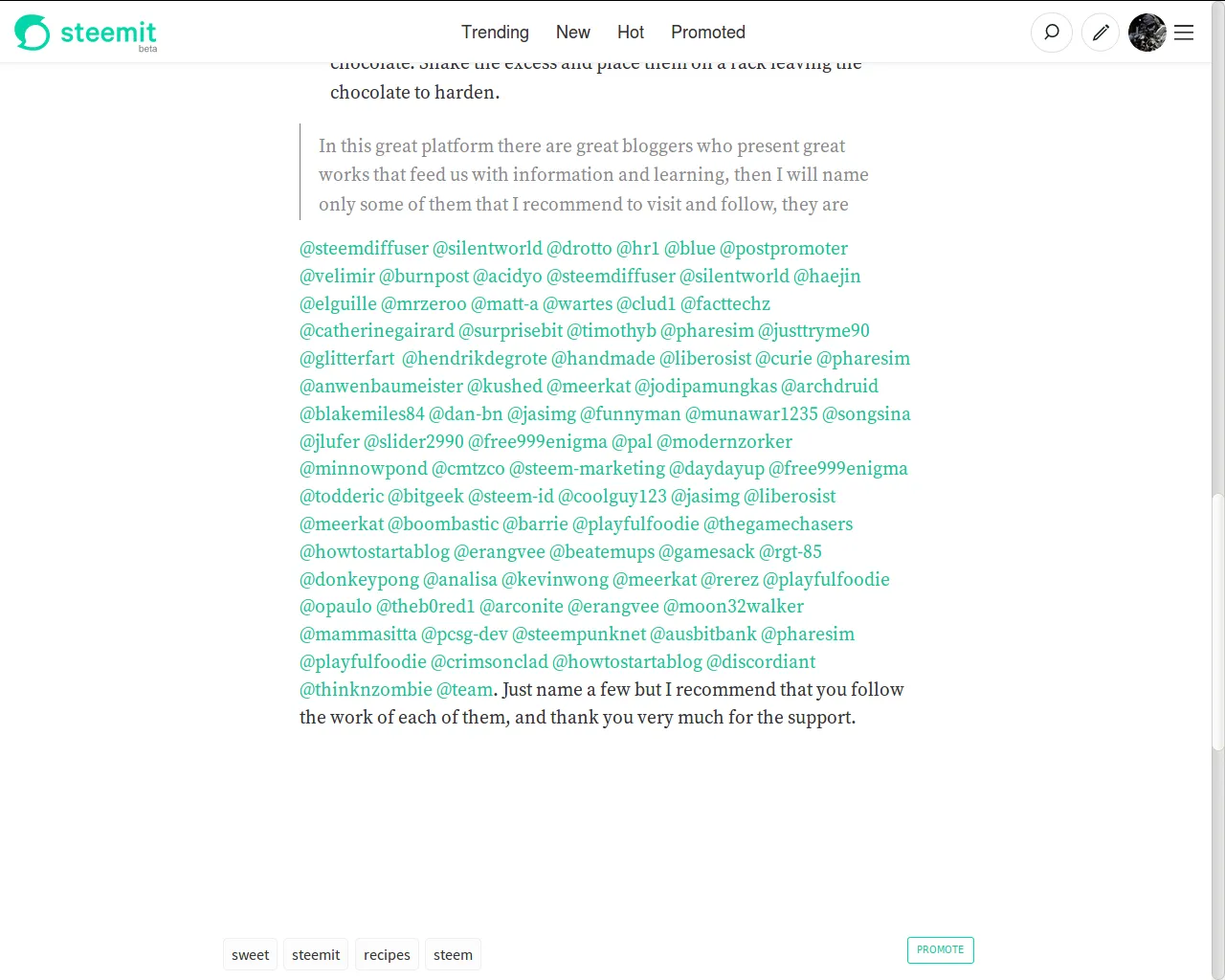Image resolution: width=1225 pixels, height=980 pixels.
Task: Switch to the Promoted tab
Action: (x=708, y=33)
